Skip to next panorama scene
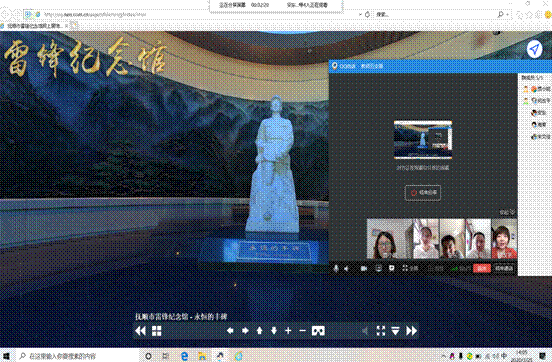 (411, 331)
